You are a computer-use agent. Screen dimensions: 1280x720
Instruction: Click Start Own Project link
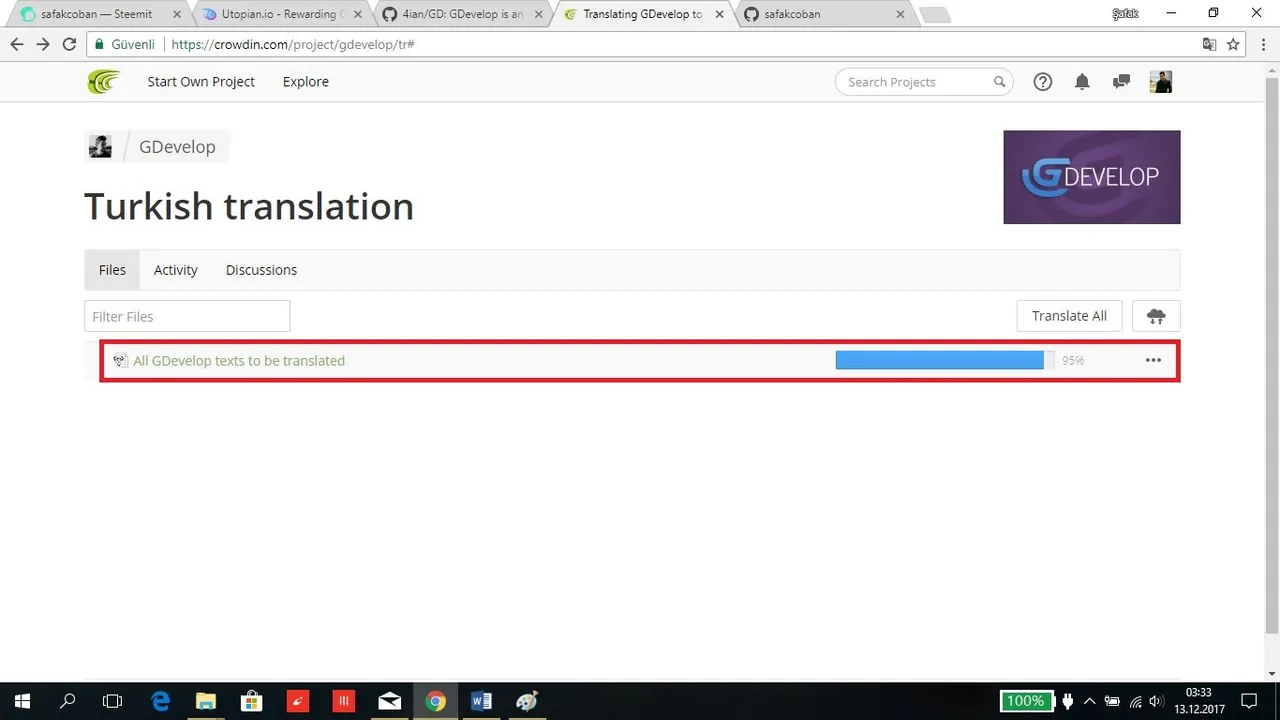pos(201,82)
